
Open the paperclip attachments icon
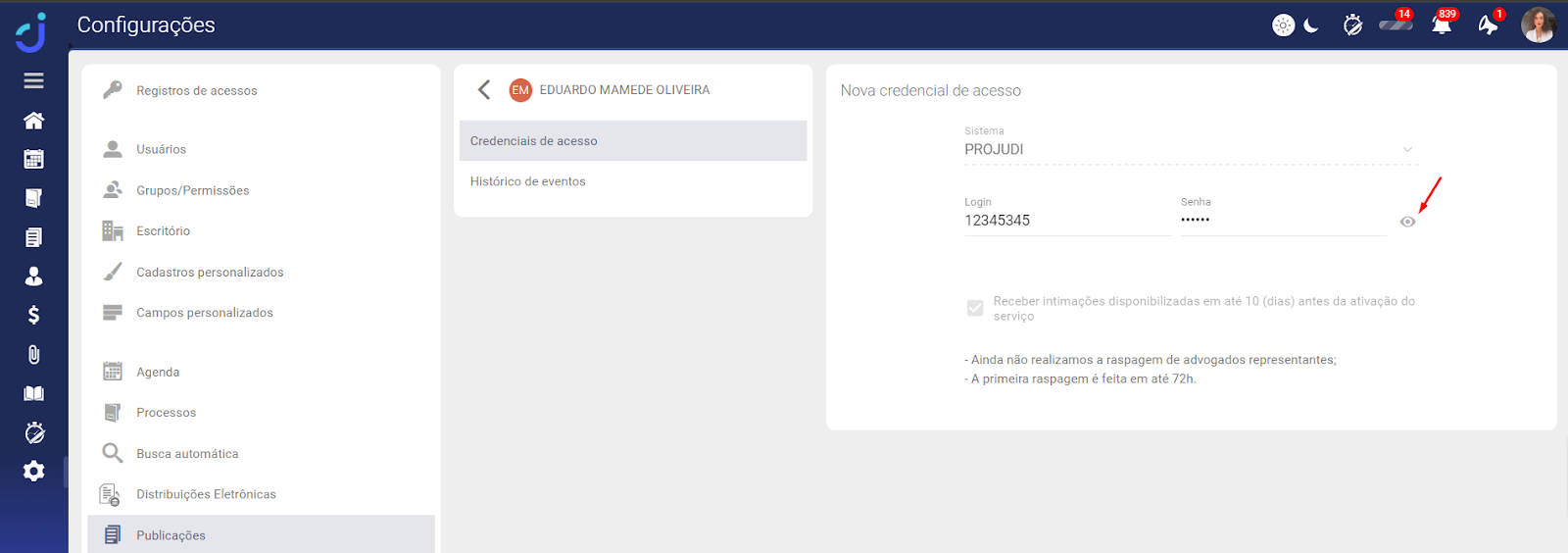pos(33,354)
